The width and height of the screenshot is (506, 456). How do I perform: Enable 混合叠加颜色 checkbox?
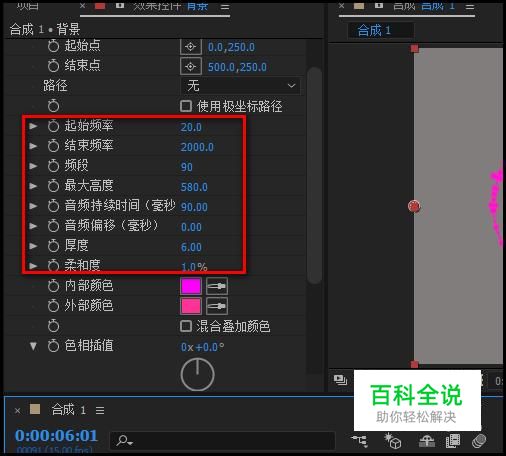click(186, 326)
